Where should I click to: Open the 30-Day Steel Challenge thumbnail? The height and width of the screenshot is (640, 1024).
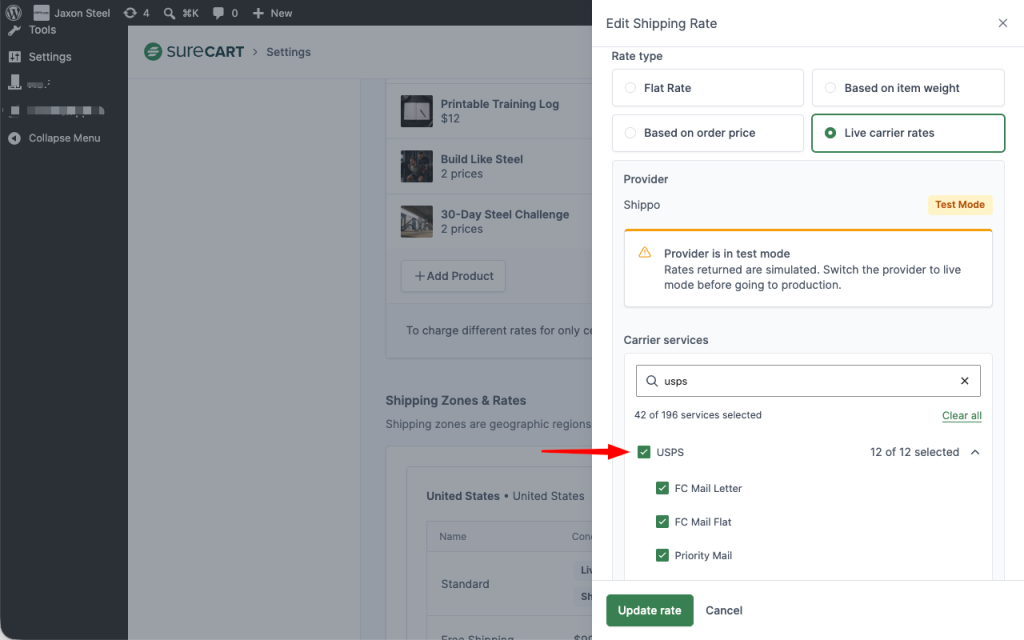417,221
